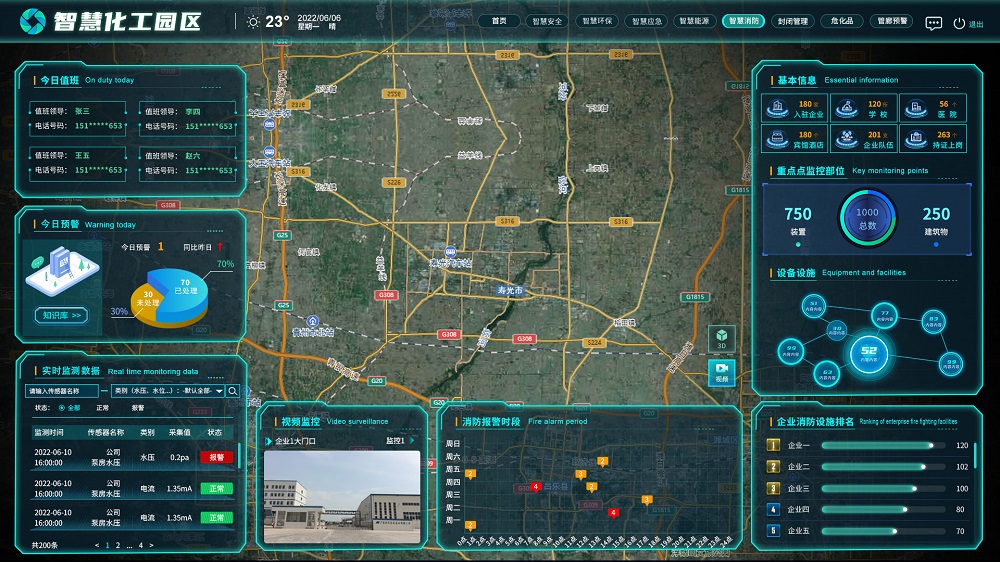Select the 报警 status filter option

(138, 408)
